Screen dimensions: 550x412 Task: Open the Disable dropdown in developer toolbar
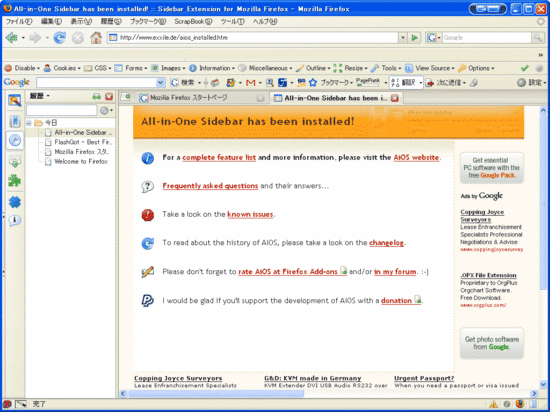(x=22, y=68)
